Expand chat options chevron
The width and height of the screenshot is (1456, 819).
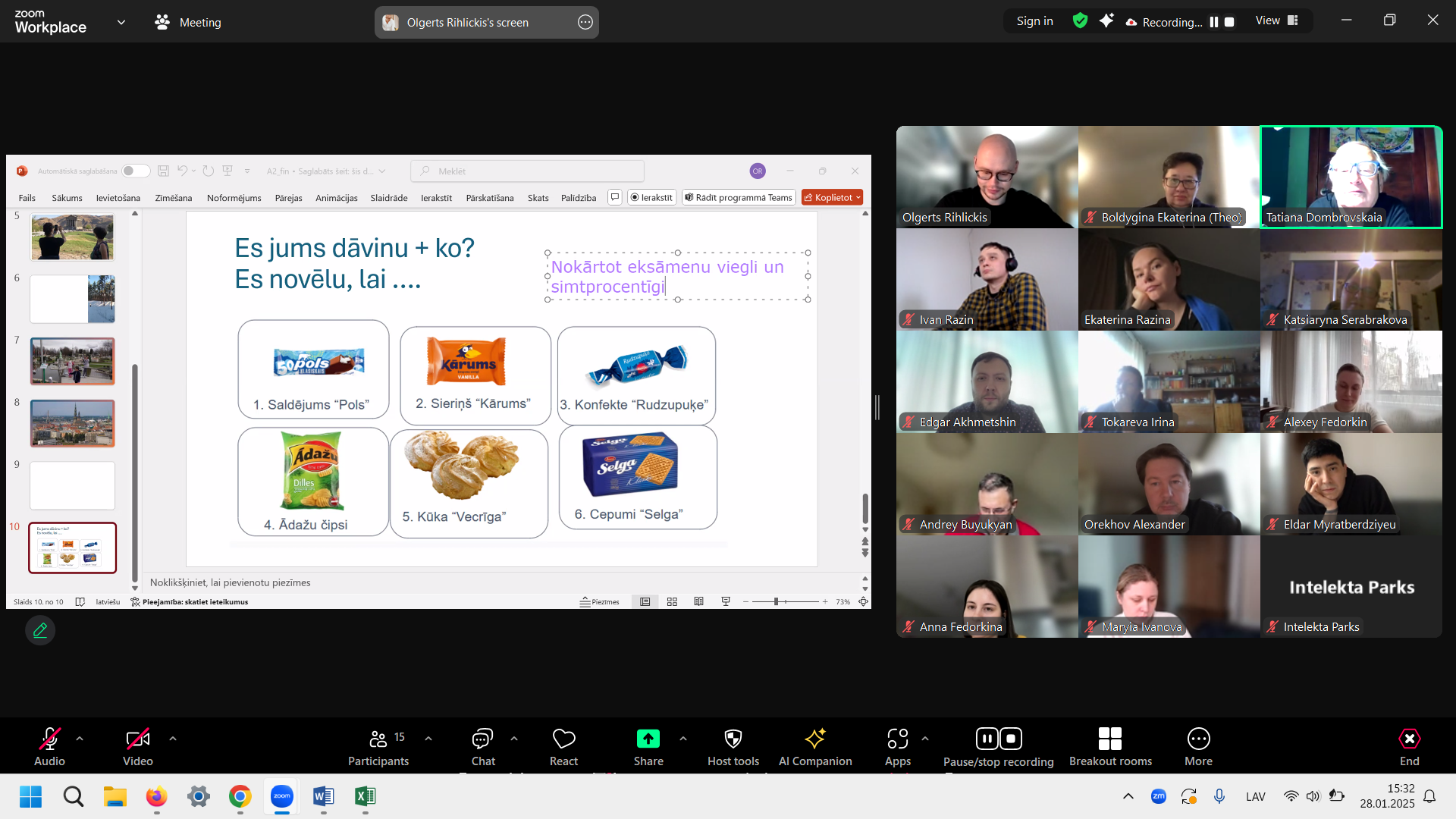(514, 739)
